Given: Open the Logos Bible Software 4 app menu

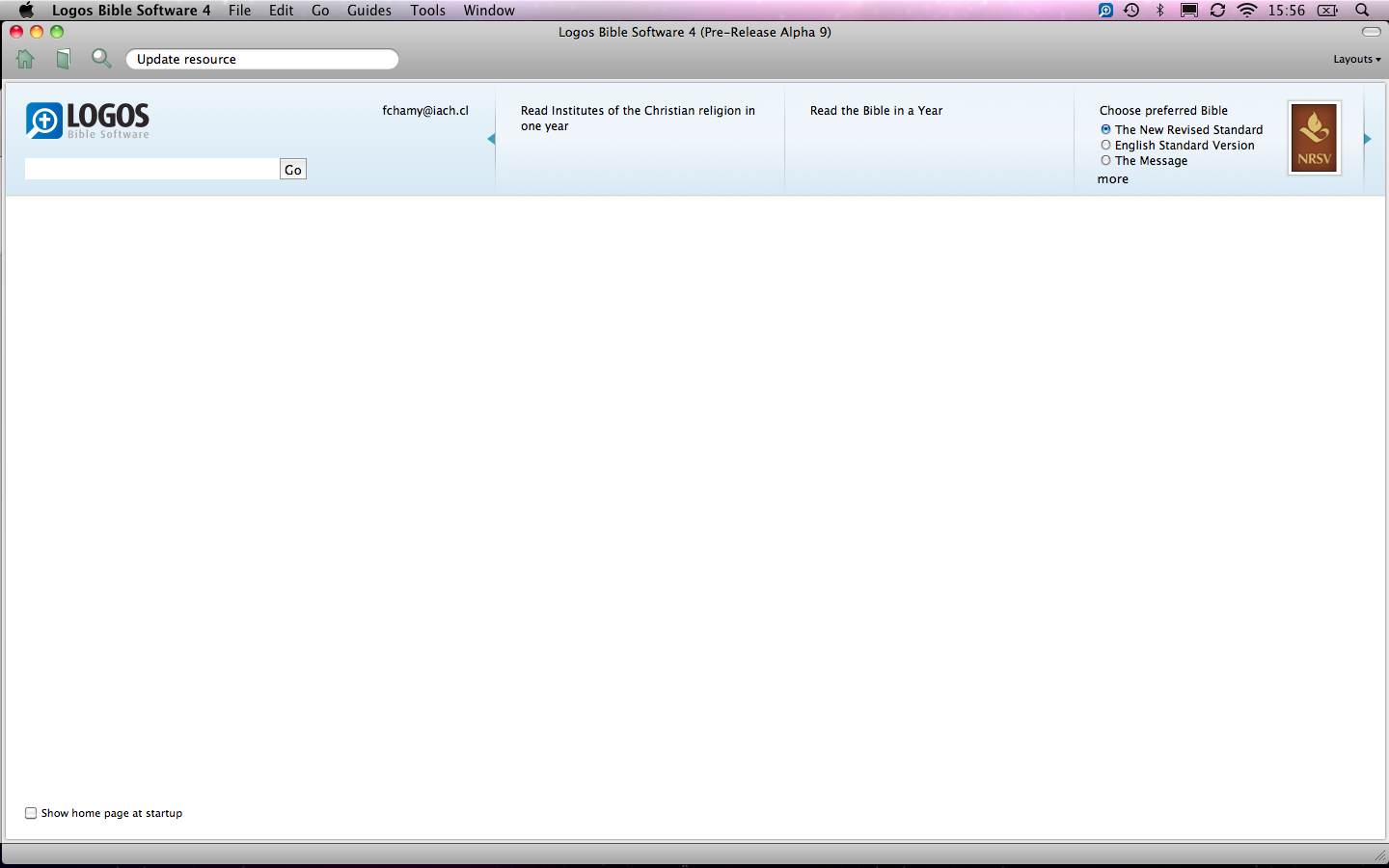Looking at the screenshot, I should [x=131, y=11].
